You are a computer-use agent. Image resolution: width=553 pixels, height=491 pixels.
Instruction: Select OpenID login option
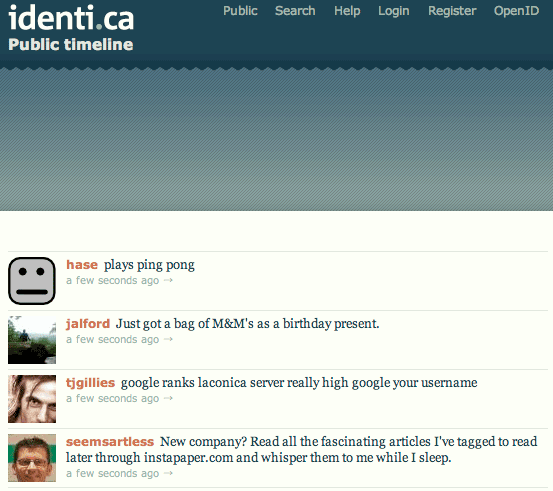point(516,11)
